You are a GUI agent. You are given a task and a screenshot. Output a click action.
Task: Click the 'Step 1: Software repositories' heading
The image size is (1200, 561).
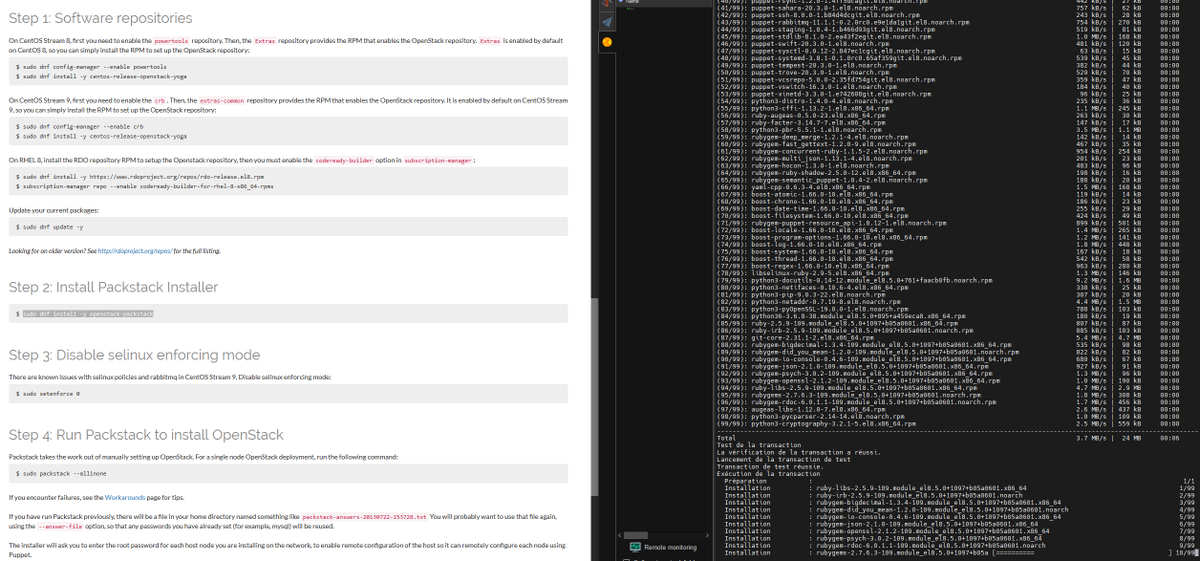point(101,18)
